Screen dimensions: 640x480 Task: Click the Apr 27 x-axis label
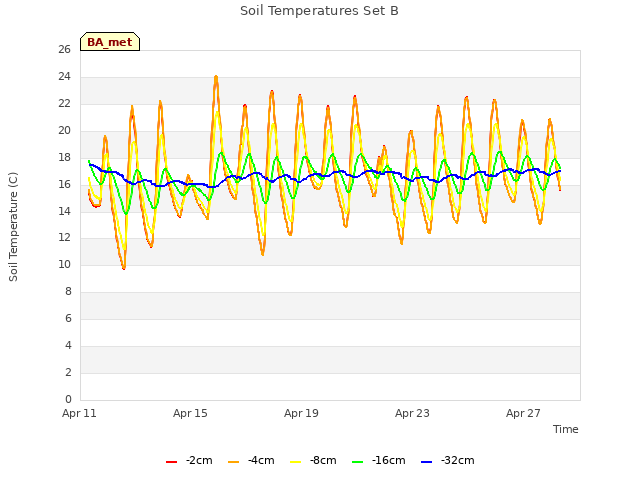[x=523, y=413]
